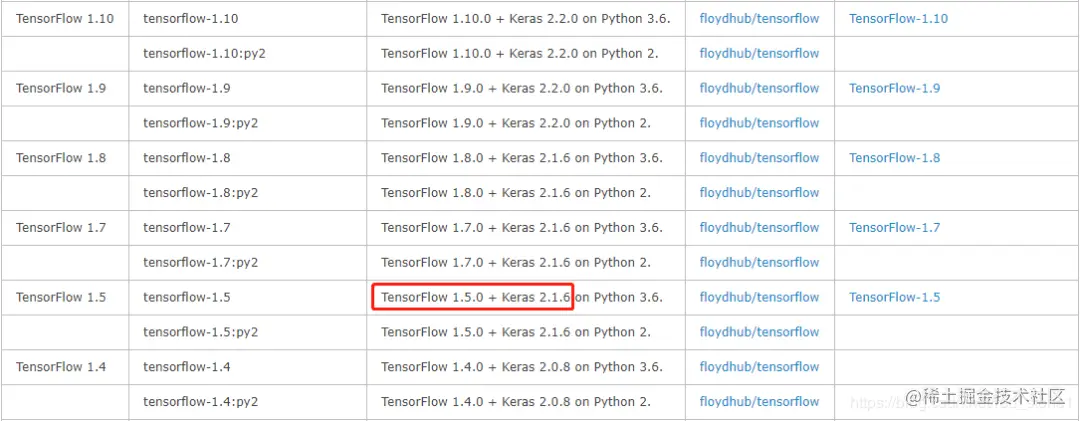This screenshot has height=421, width=1080.
Task: Select the 'tensorflow-1.5:py2' environment name
Action: click(x=200, y=331)
